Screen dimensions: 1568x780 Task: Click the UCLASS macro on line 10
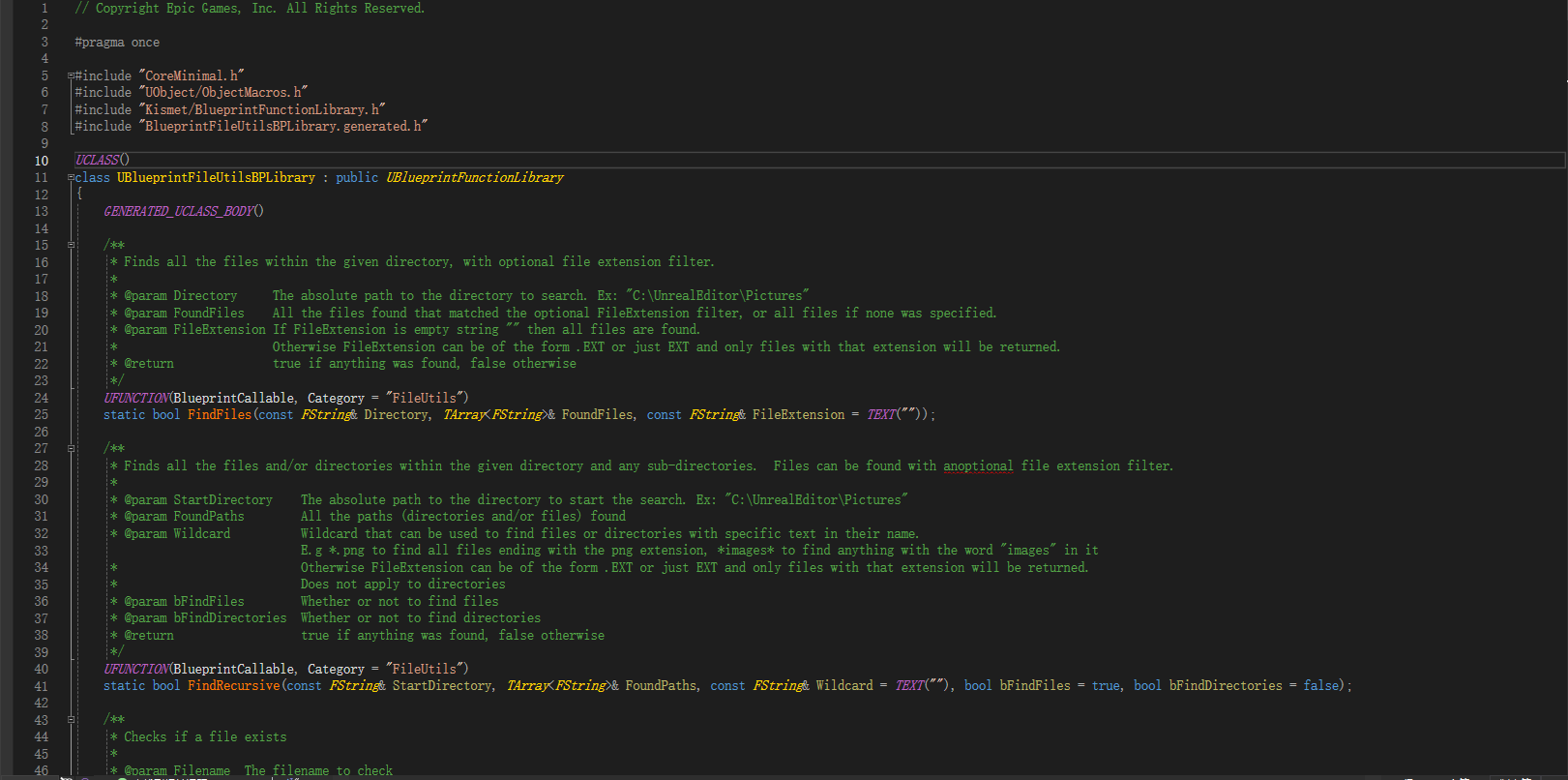(x=98, y=160)
